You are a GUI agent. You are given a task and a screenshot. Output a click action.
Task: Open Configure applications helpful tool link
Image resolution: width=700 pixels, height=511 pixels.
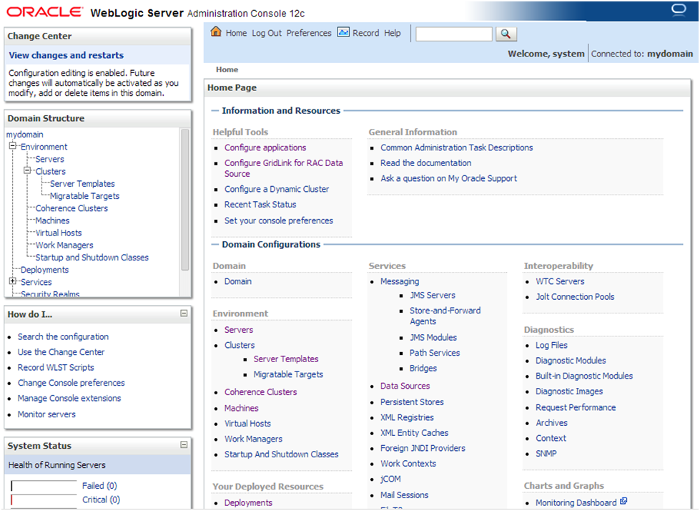click(x=265, y=147)
